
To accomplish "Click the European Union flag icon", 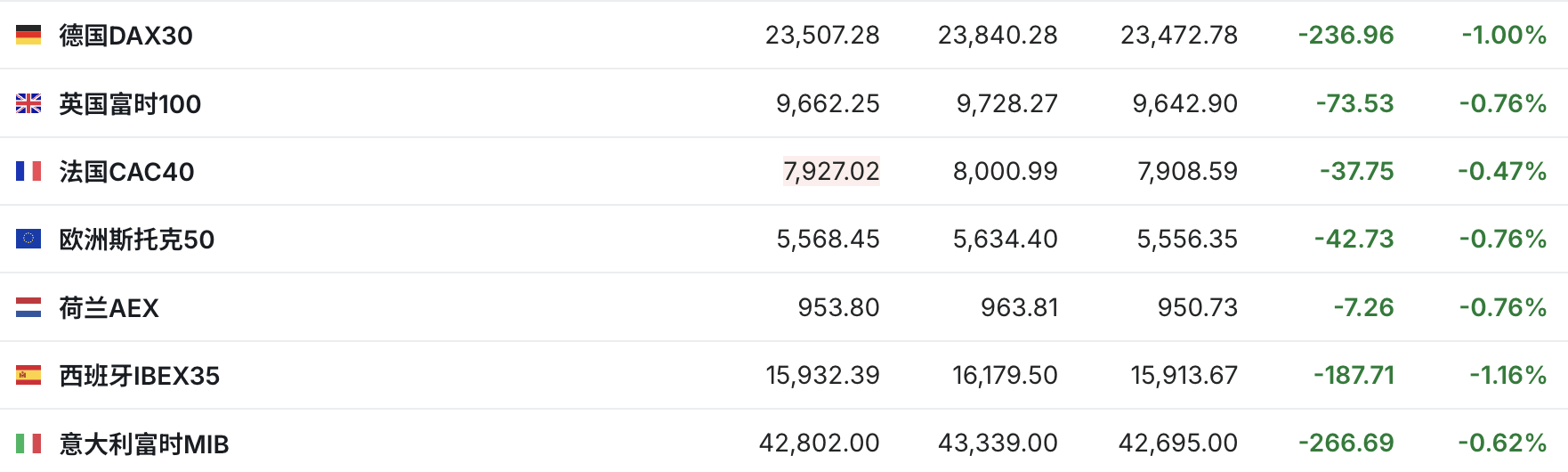I will pos(28,239).
